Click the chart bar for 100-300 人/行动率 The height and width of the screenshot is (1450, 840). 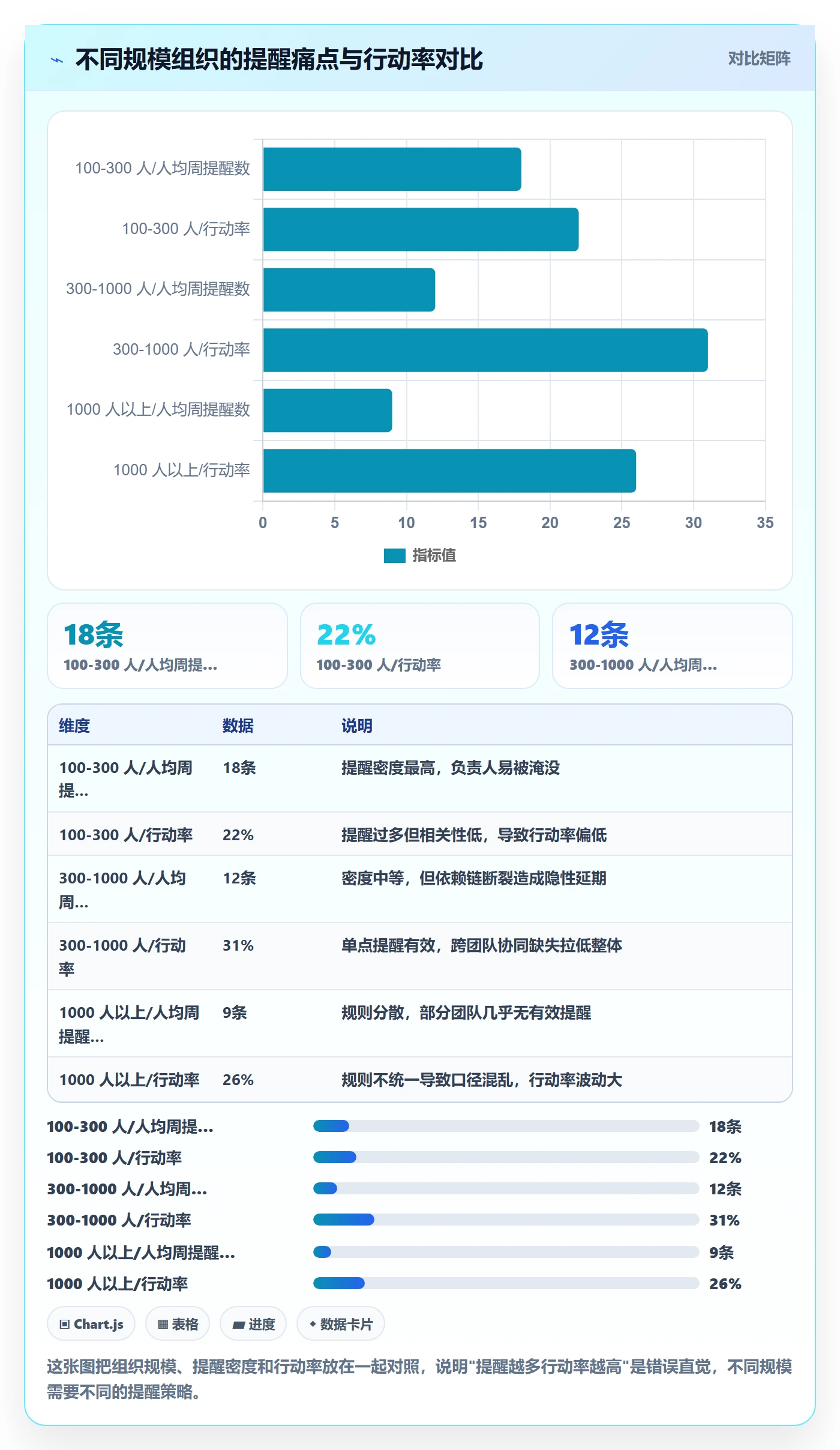421,229
